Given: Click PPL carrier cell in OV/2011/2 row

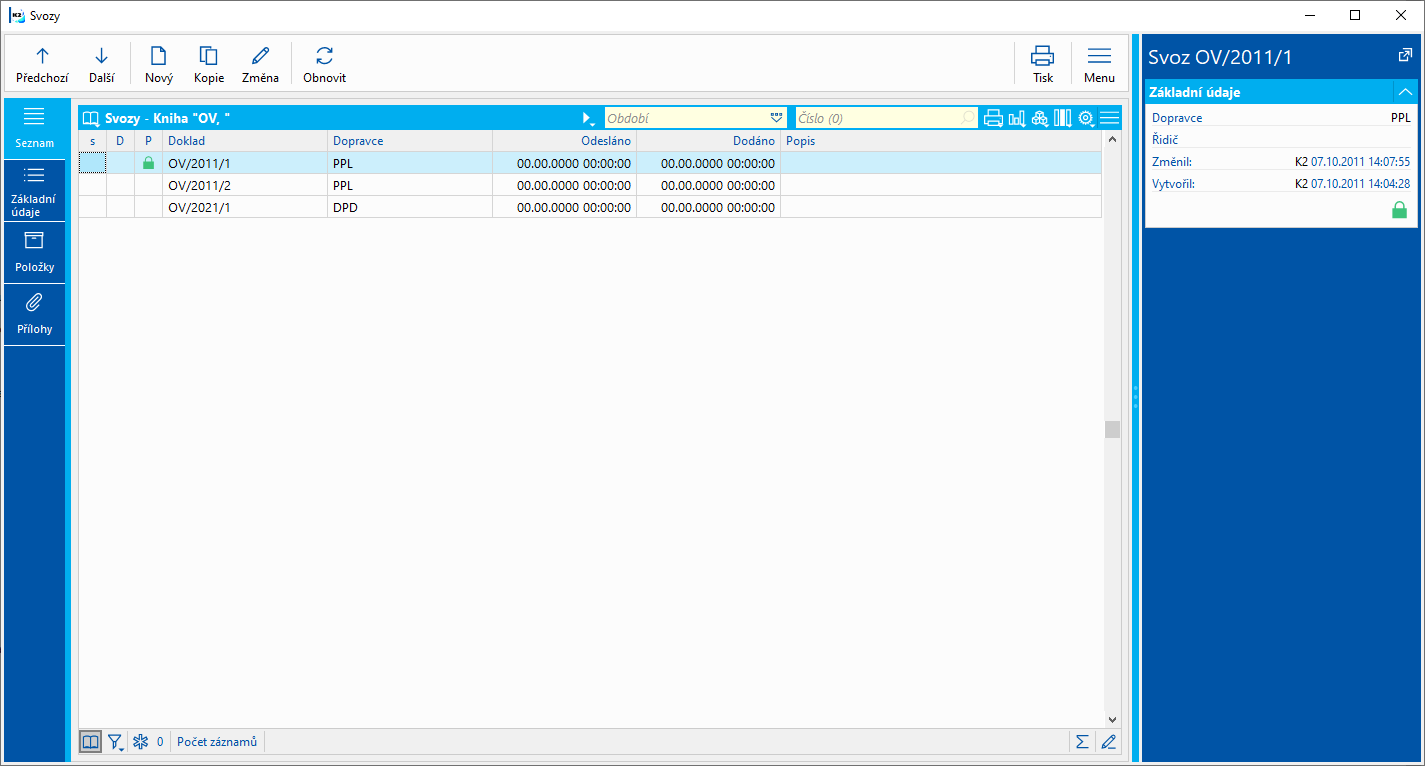Looking at the screenshot, I should click(410, 185).
